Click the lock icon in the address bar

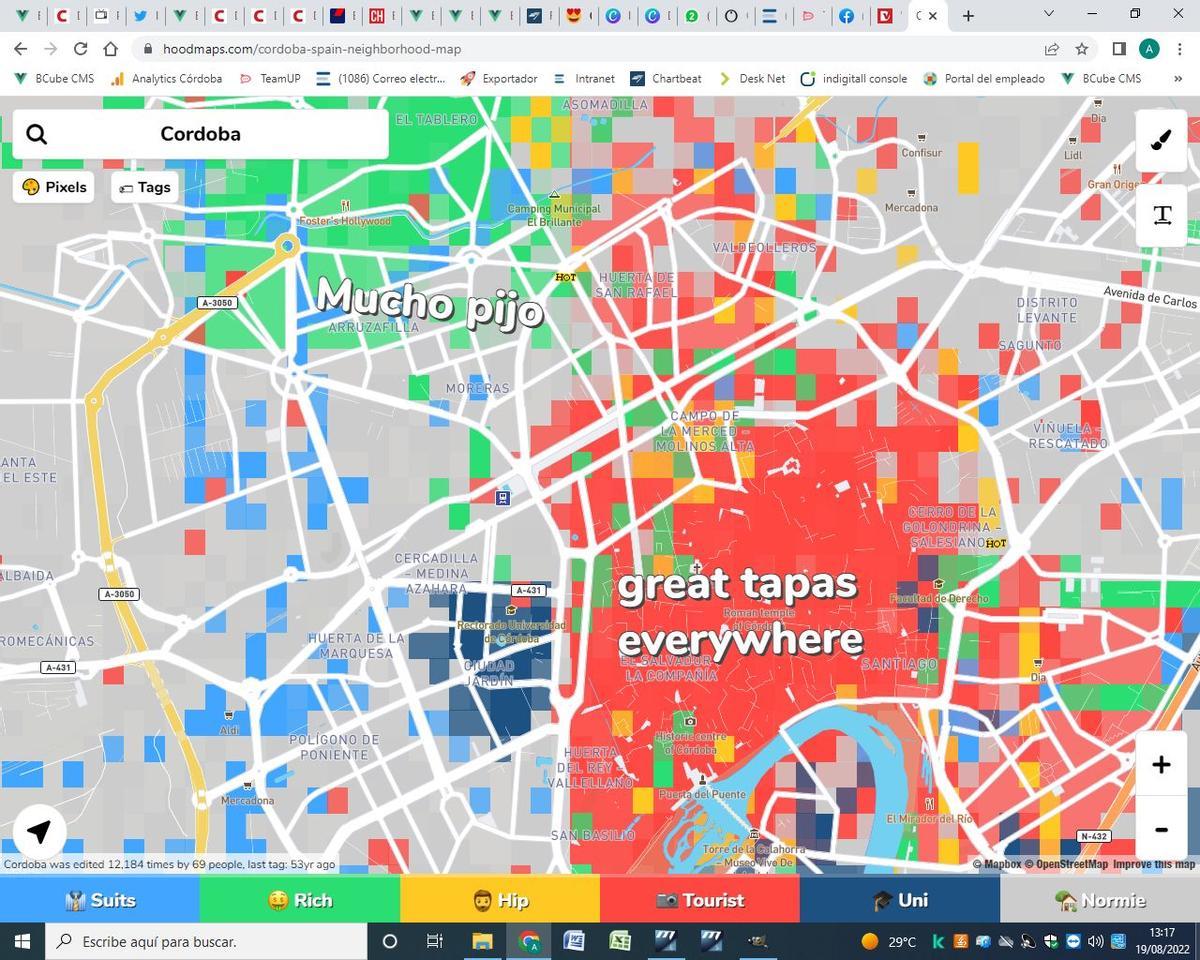point(146,48)
